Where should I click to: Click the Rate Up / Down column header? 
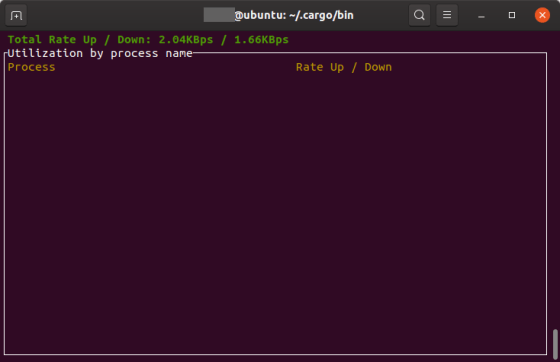tap(344, 67)
